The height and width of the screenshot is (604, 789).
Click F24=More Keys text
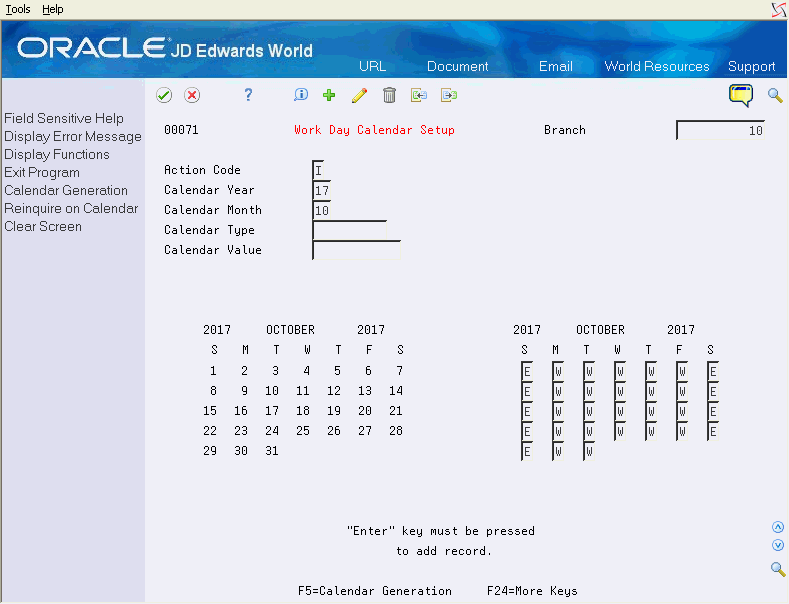pyautogui.click(x=532, y=591)
